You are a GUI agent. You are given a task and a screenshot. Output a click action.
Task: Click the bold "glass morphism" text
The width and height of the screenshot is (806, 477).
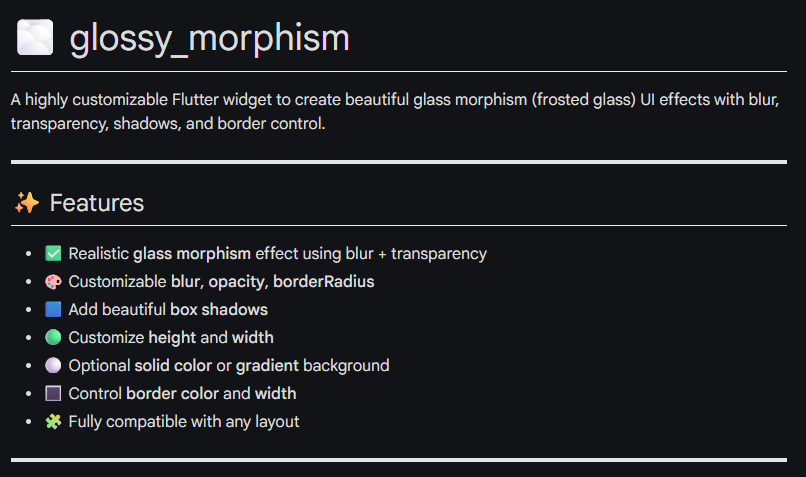[x=192, y=254]
